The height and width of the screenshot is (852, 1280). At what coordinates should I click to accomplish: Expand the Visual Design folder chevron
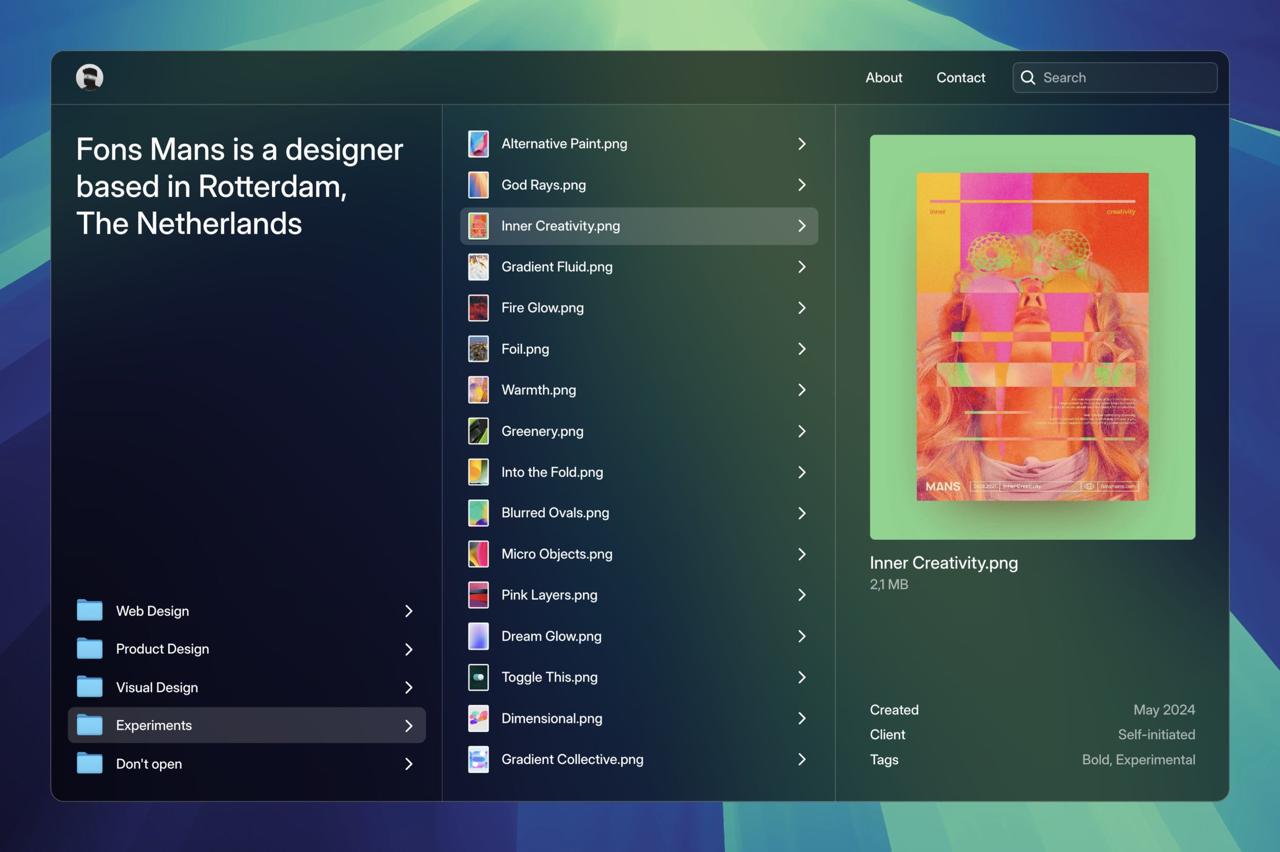[408, 687]
